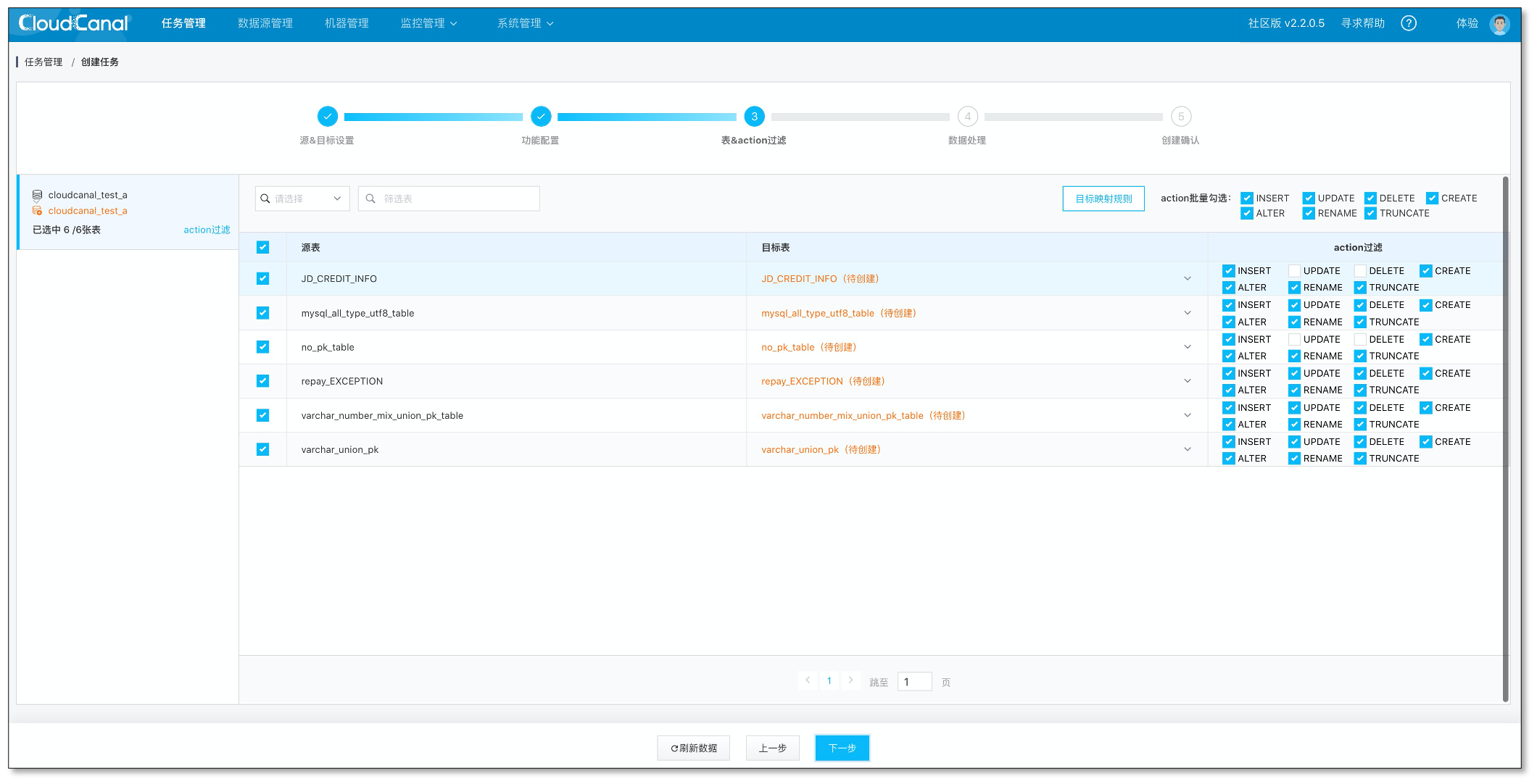
Task: Click the CloudCanal logo
Action: tap(73, 23)
